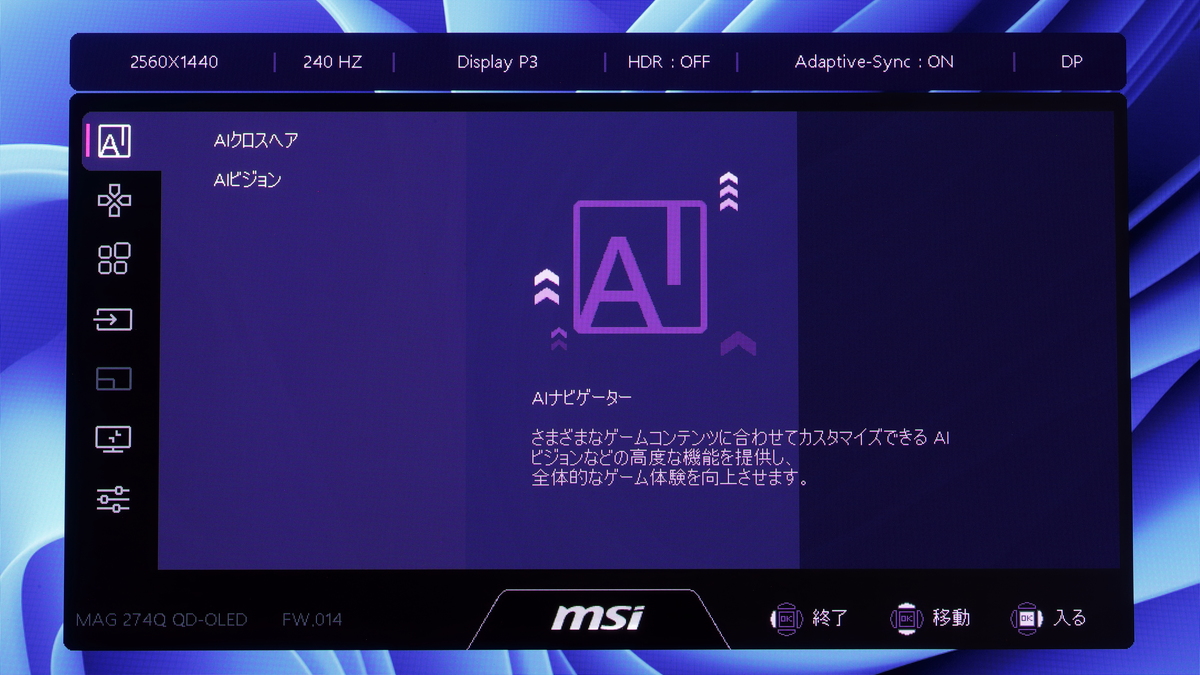Click the 2560X1440 resolution status
This screenshot has width=1200, height=675.
(x=174, y=62)
